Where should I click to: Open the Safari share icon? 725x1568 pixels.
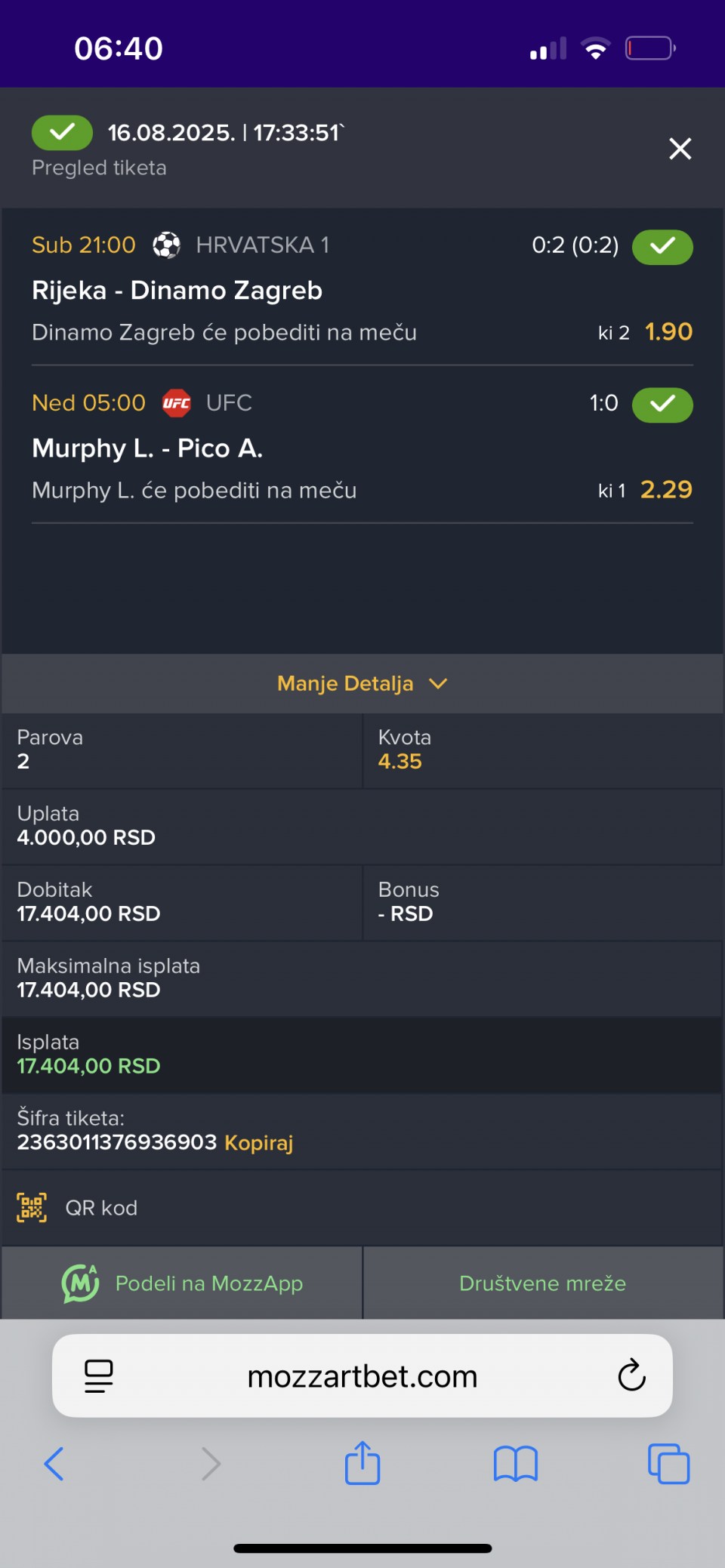point(362,1463)
